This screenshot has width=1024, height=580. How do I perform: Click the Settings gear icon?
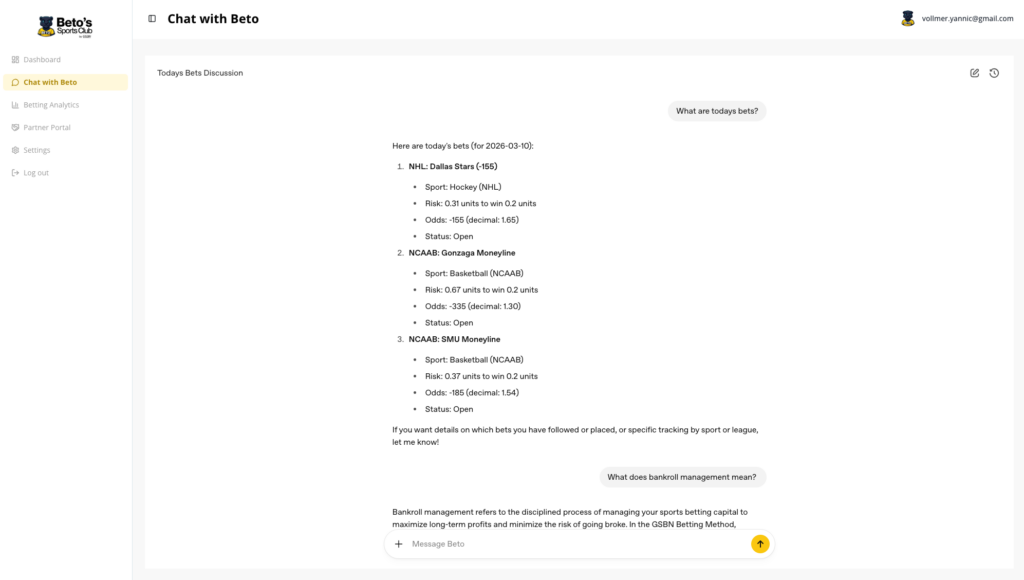coord(15,150)
